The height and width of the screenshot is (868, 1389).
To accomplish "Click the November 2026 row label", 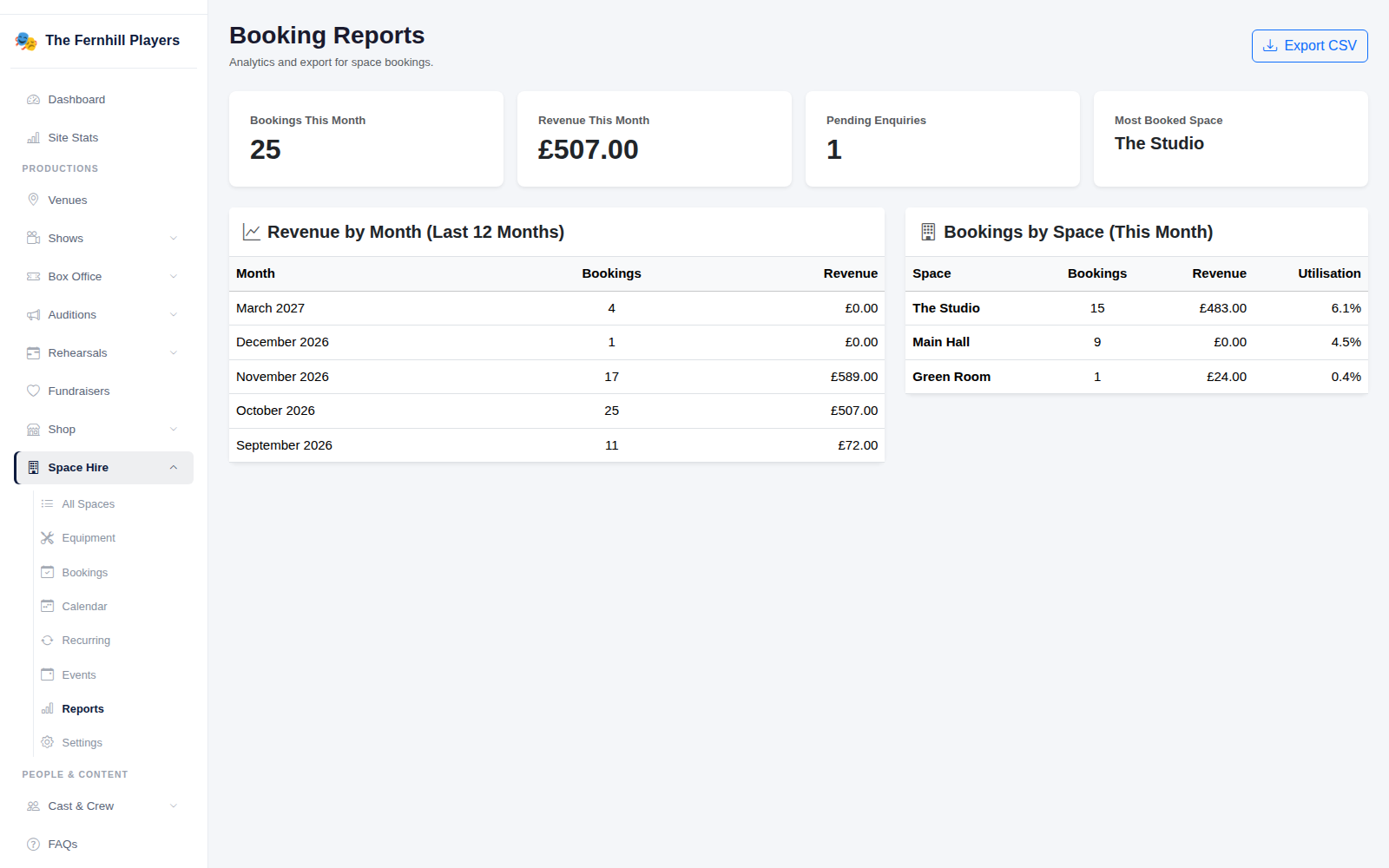I will pos(282,377).
